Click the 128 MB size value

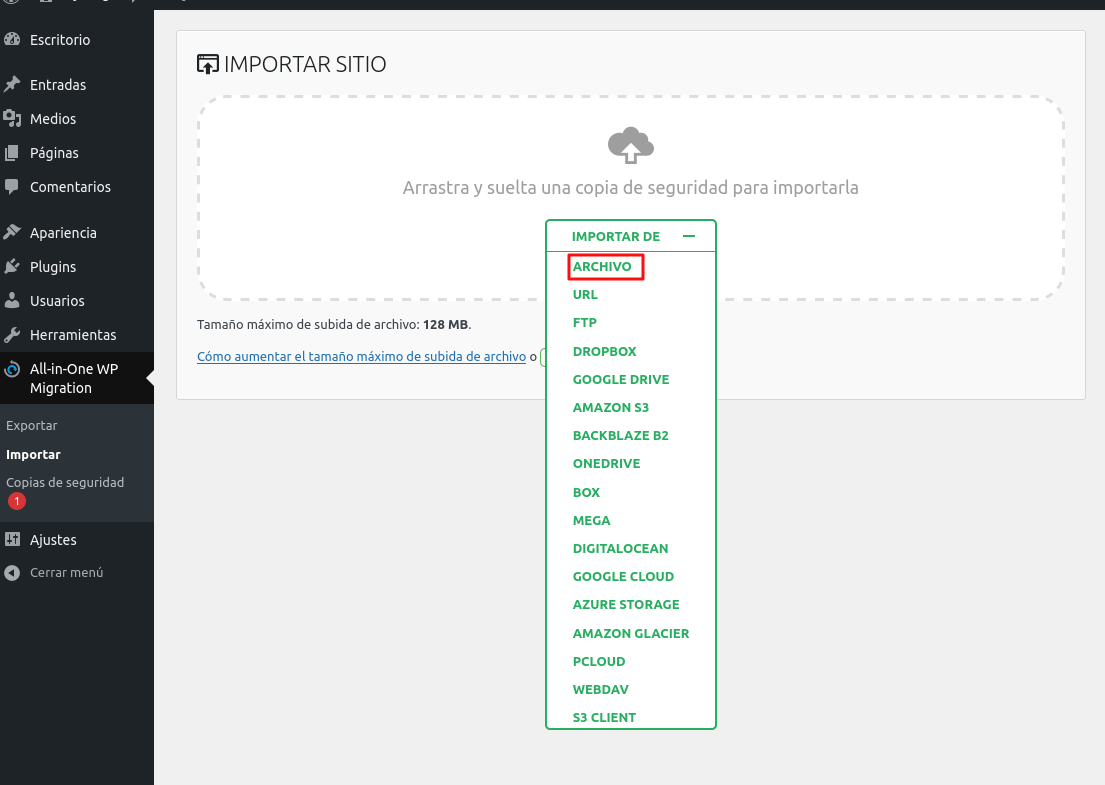click(445, 325)
